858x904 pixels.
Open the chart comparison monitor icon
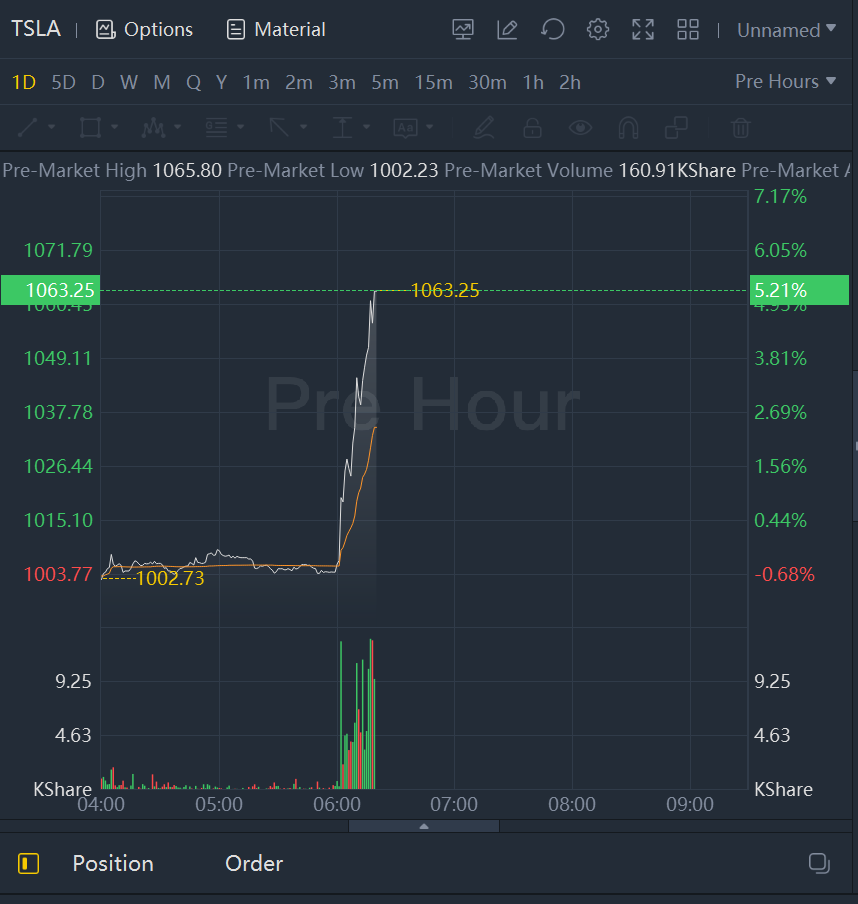(463, 29)
